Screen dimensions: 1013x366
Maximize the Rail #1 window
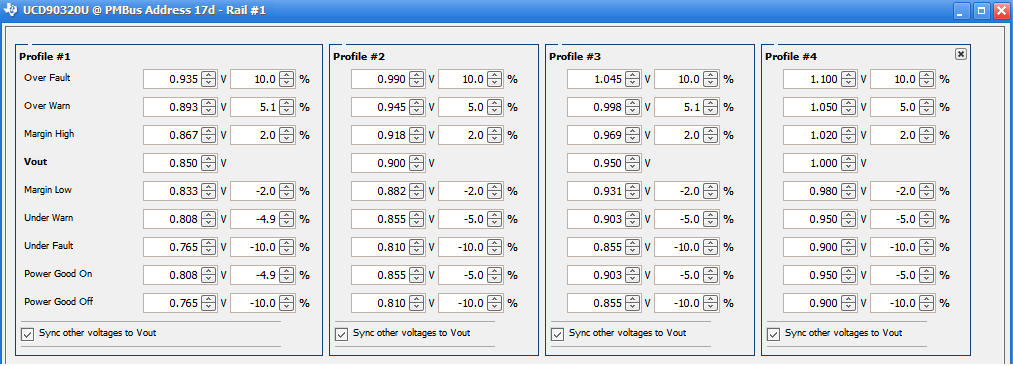(981, 10)
